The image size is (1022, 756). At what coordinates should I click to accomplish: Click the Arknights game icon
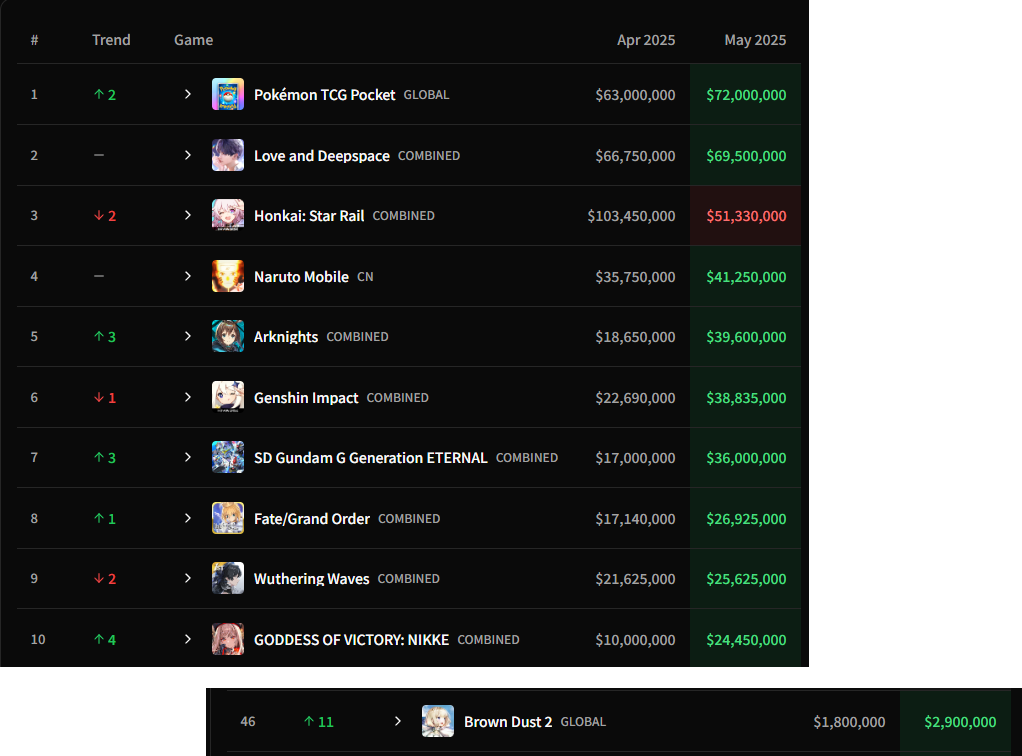tap(227, 336)
